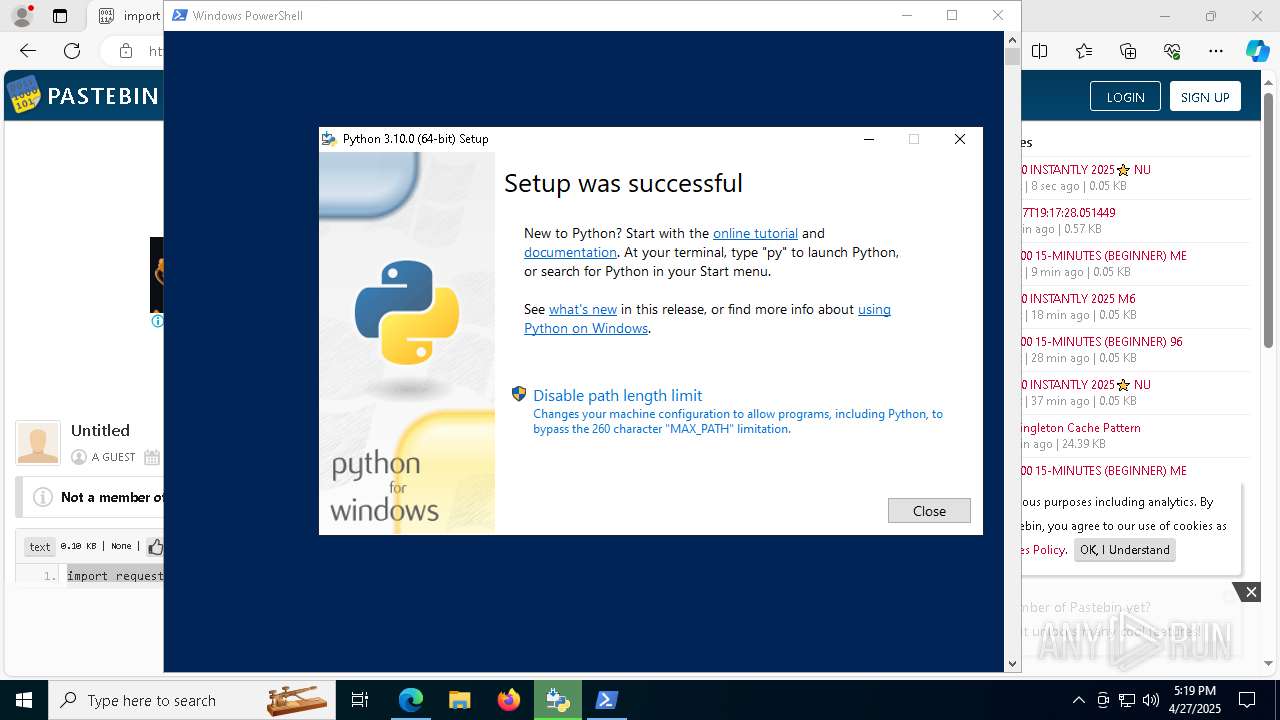
Task: Open the Copilot icon in Edge
Action: pos(1257,51)
